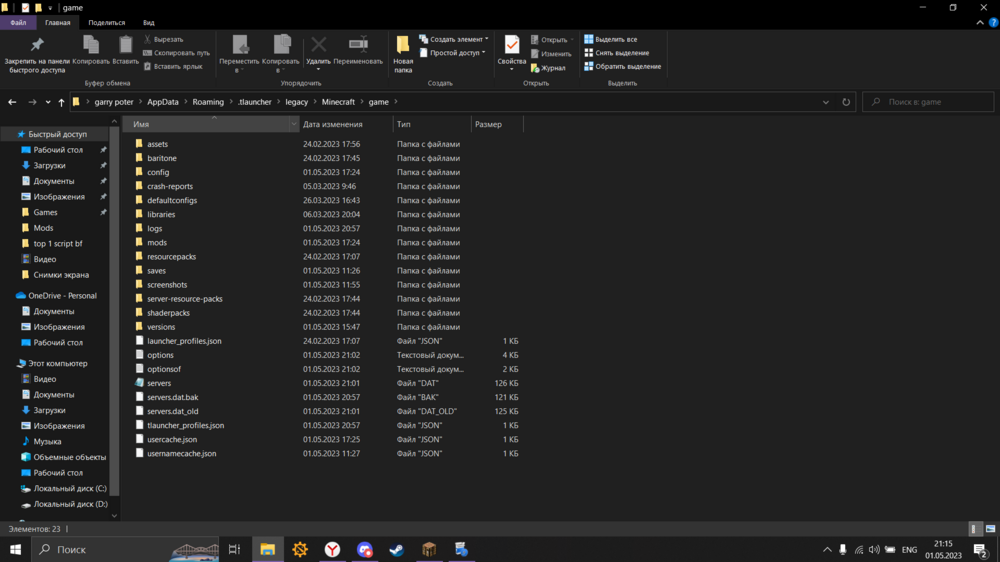Switch to details view layout icon

pyautogui.click(x=974, y=529)
